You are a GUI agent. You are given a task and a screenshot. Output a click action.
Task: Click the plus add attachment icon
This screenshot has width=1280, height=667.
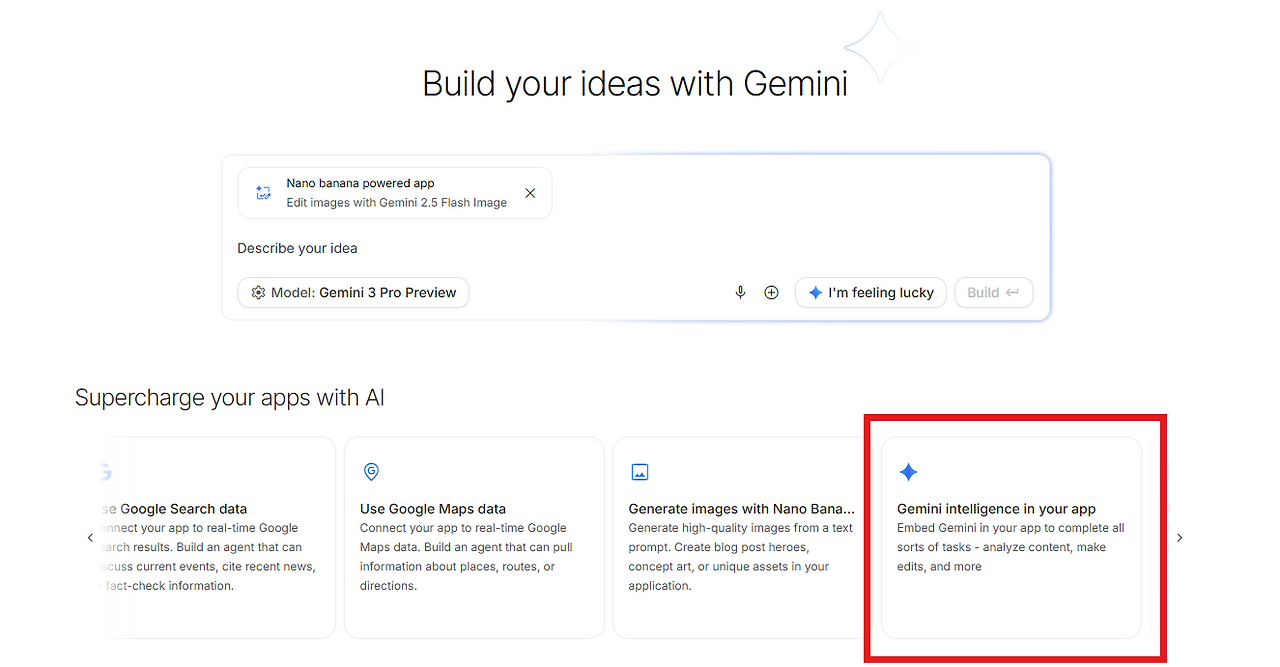pyautogui.click(x=771, y=293)
